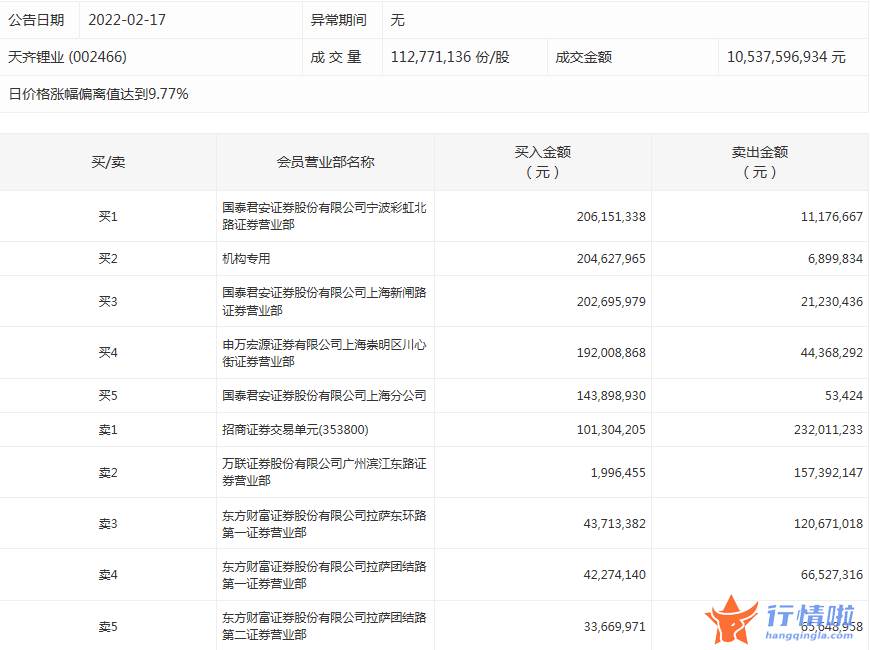Click 东方财富 拉萨团结路第二证券营业部 name
The image size is (870, 650).
point(324,626)
